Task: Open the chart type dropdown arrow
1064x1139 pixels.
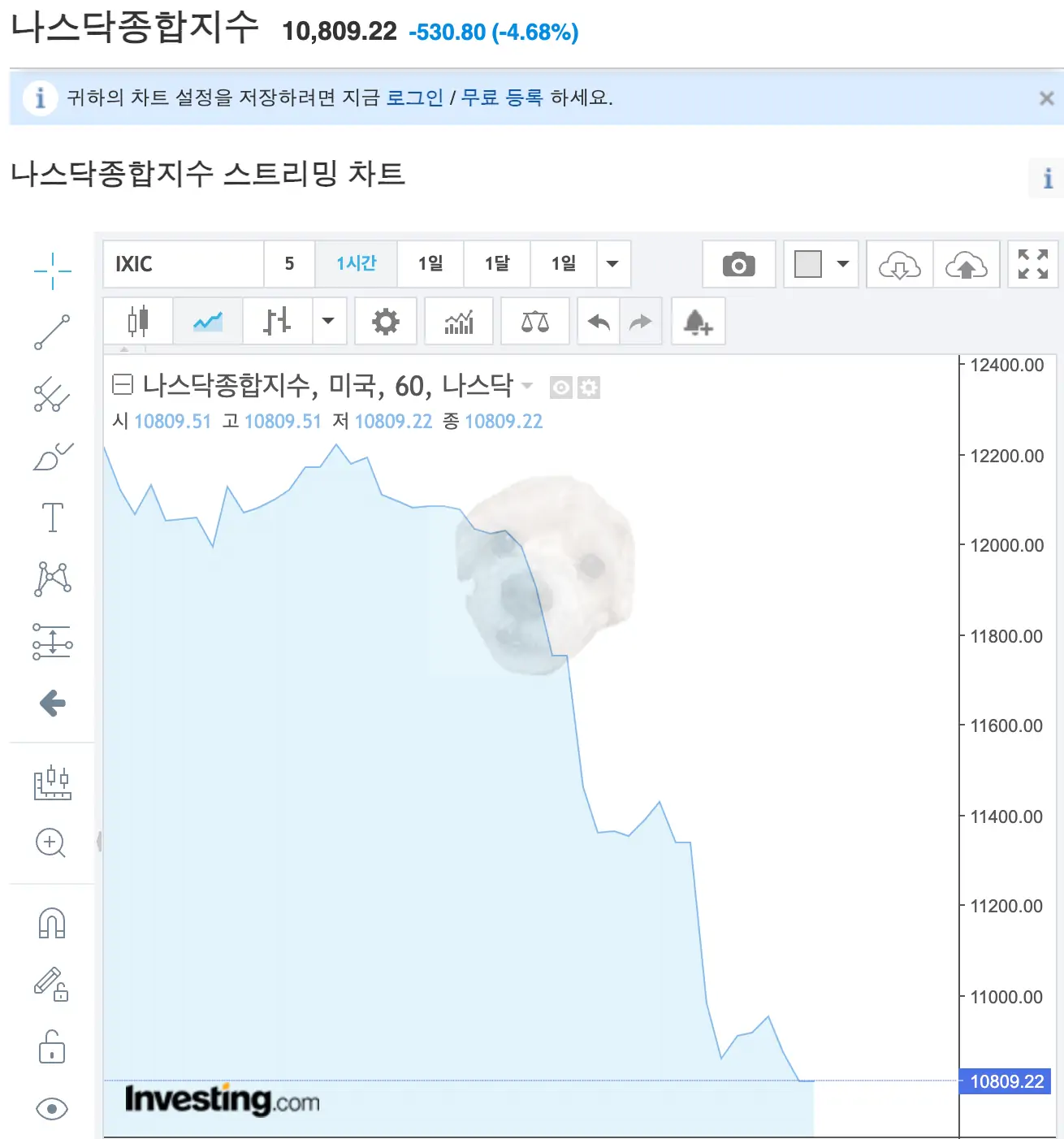Action: coord(329,321)
